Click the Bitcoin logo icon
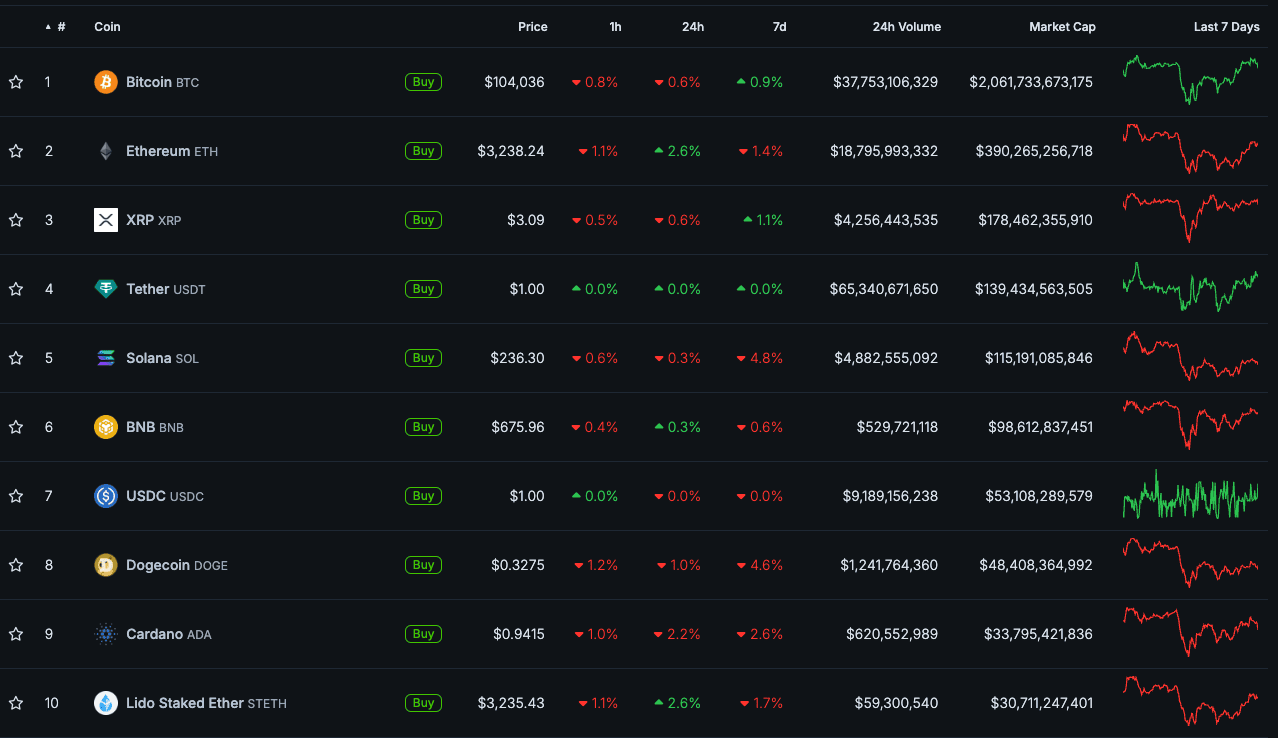 click(106, 82)
